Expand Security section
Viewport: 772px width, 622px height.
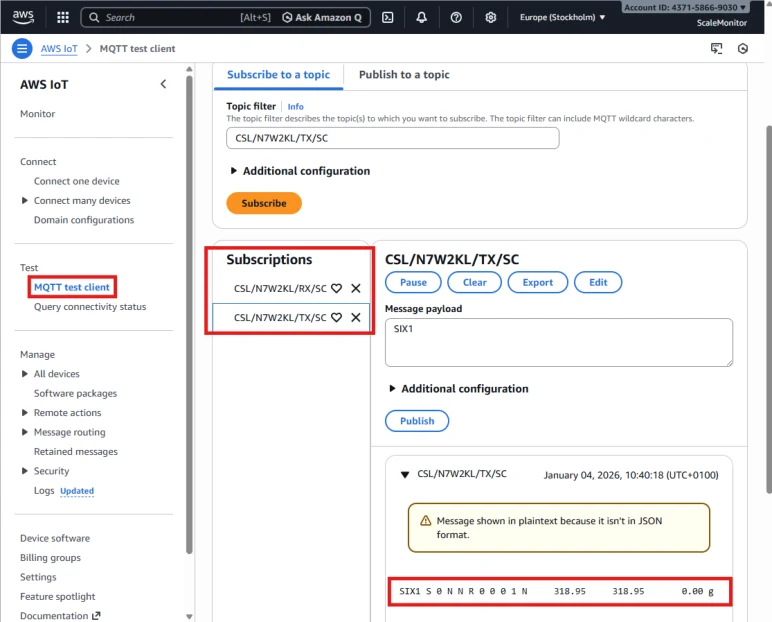24,471
